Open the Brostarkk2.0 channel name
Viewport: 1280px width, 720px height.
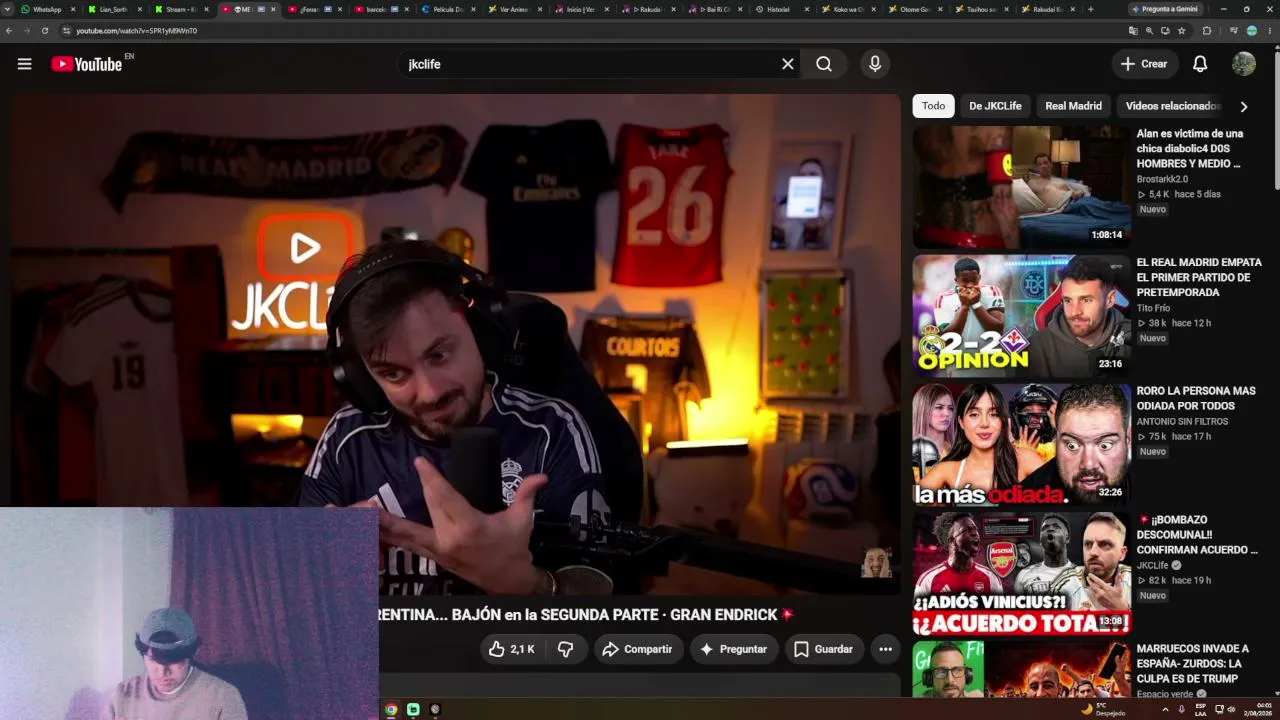[x=1162, y=179]
